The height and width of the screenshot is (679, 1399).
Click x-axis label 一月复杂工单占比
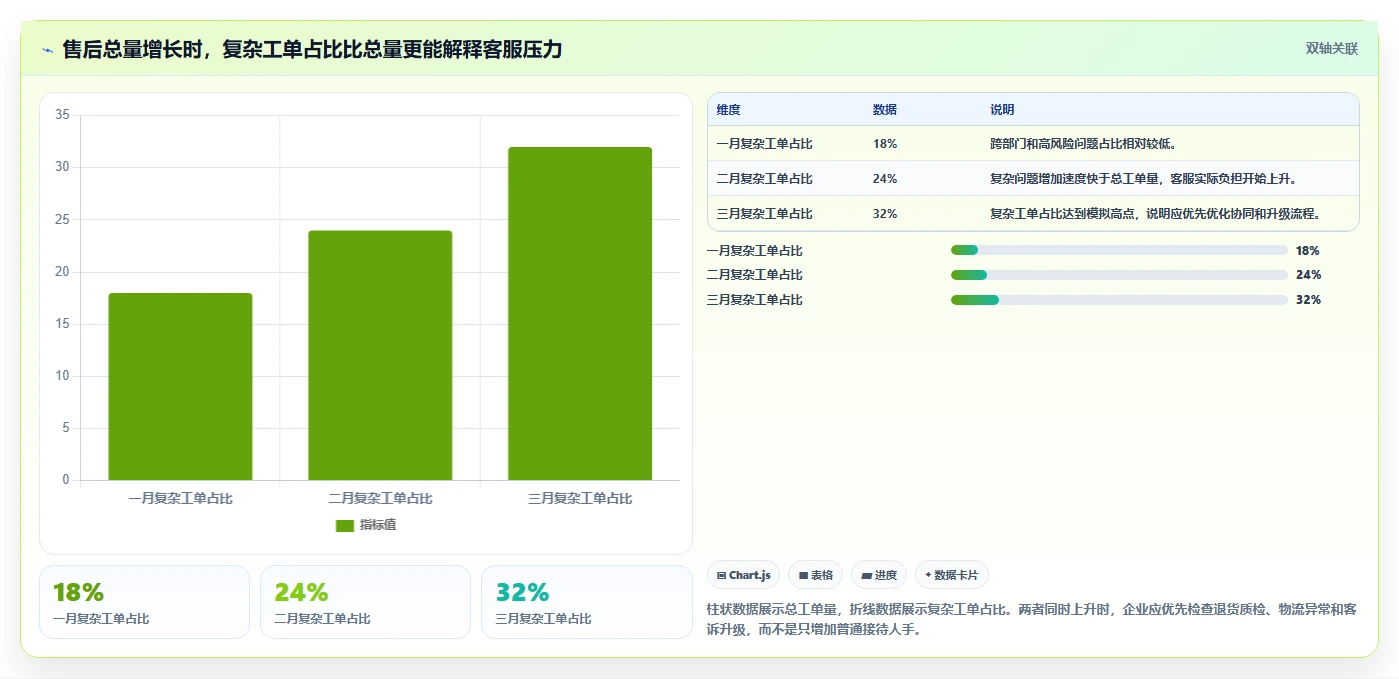[x=180, y=498]
